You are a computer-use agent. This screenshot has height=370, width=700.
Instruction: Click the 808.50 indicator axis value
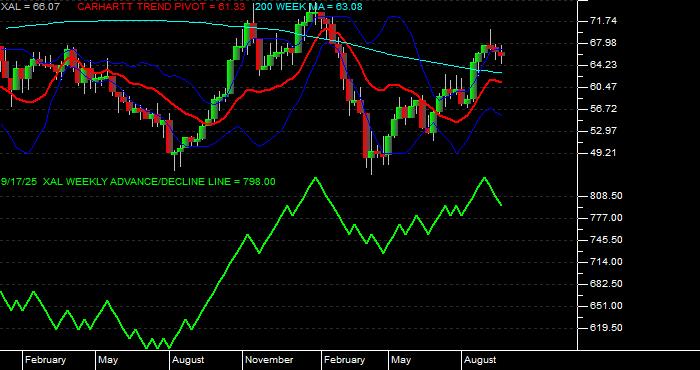point(606,196)
